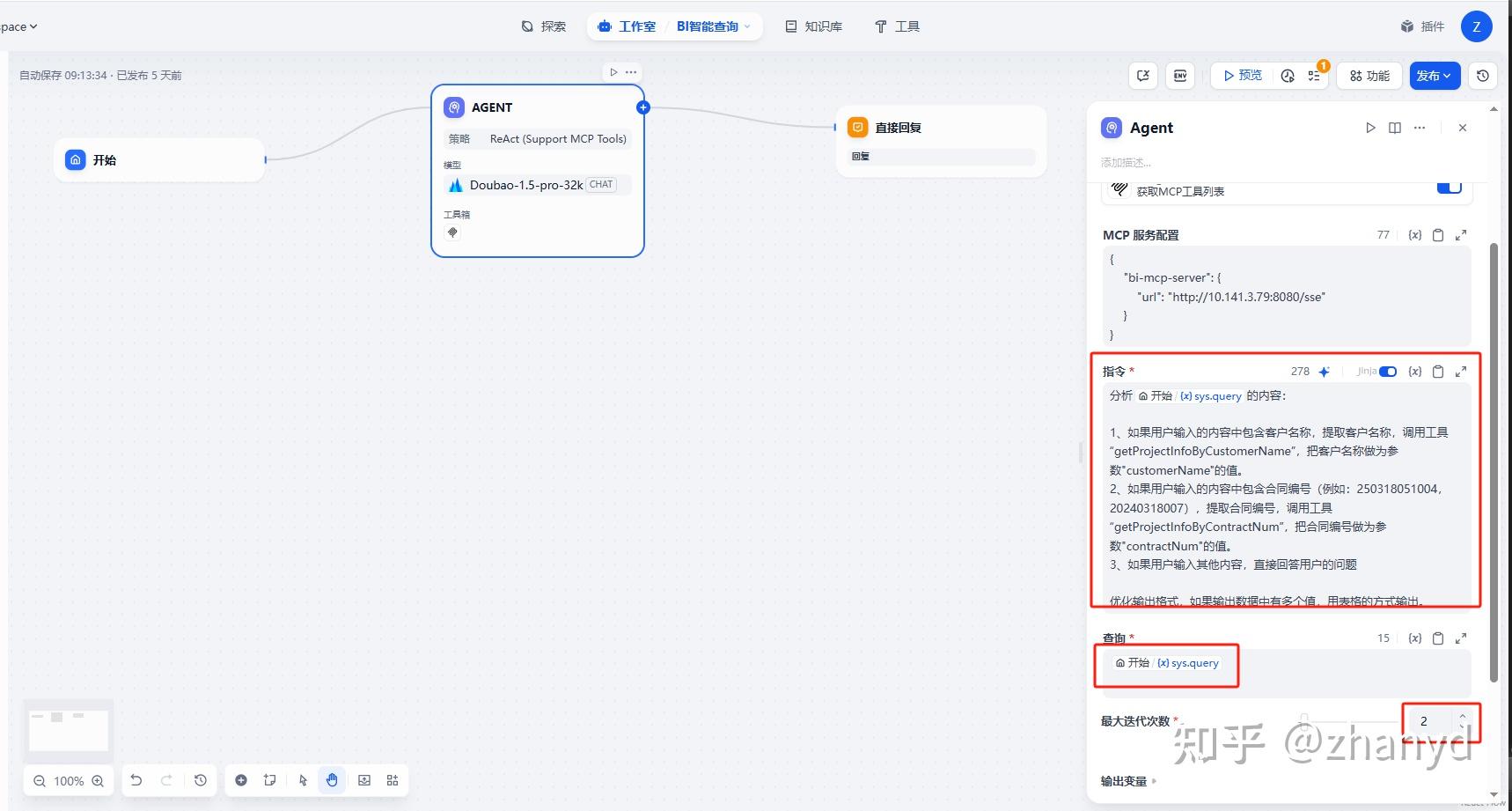Switch to the 知识库 tab
The image size is (1512, 811).
pyautogui.click(x=814, y=26)
